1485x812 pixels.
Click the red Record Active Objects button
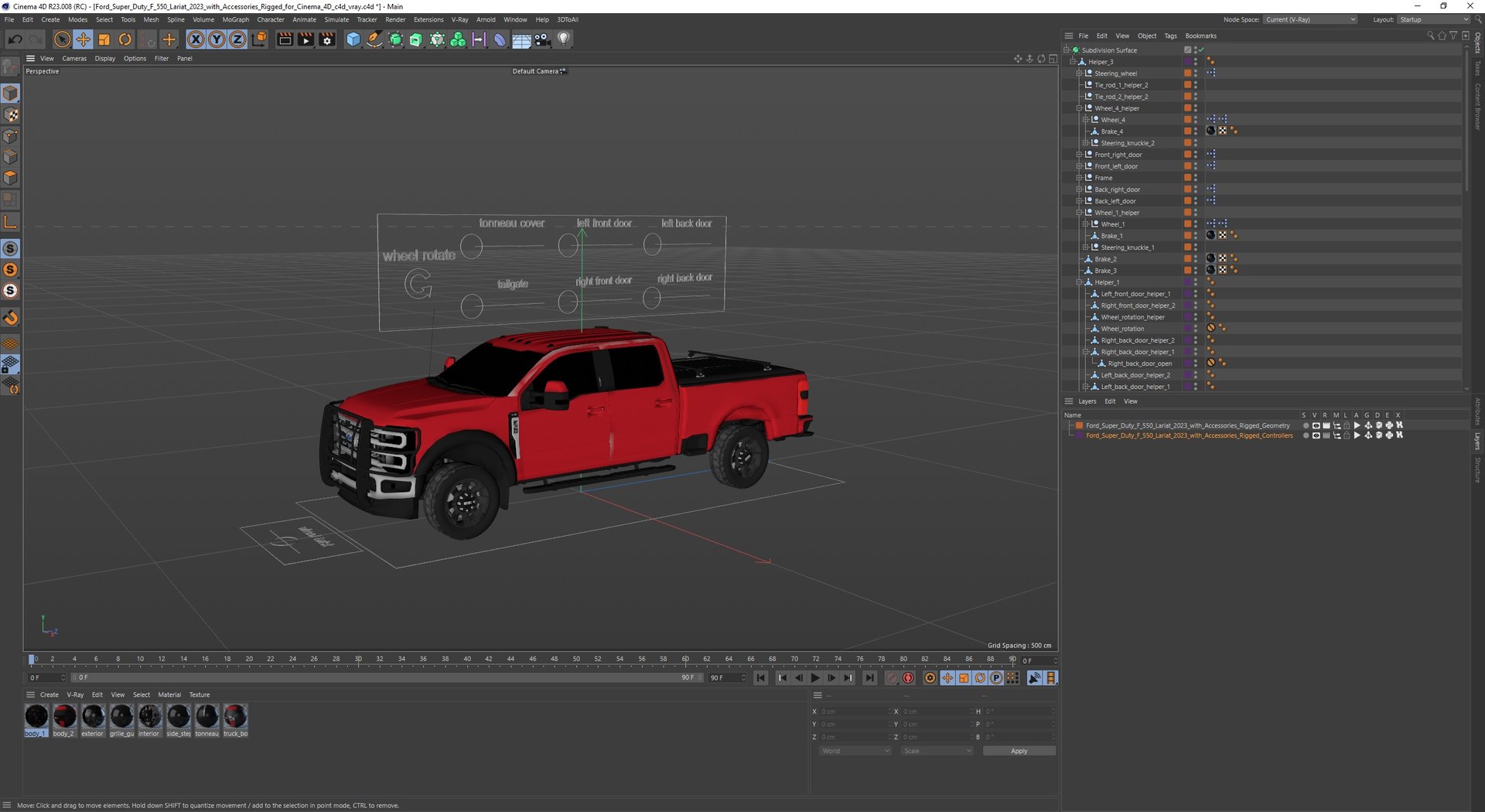tap(892, 678)
